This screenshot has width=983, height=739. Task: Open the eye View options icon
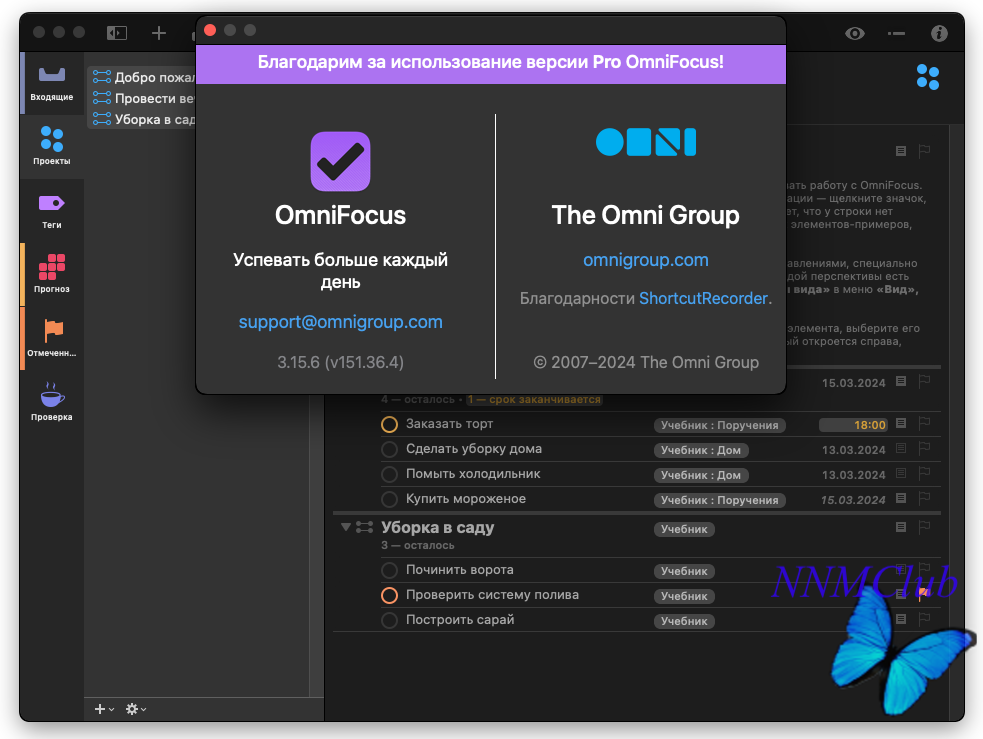(854, 33)
